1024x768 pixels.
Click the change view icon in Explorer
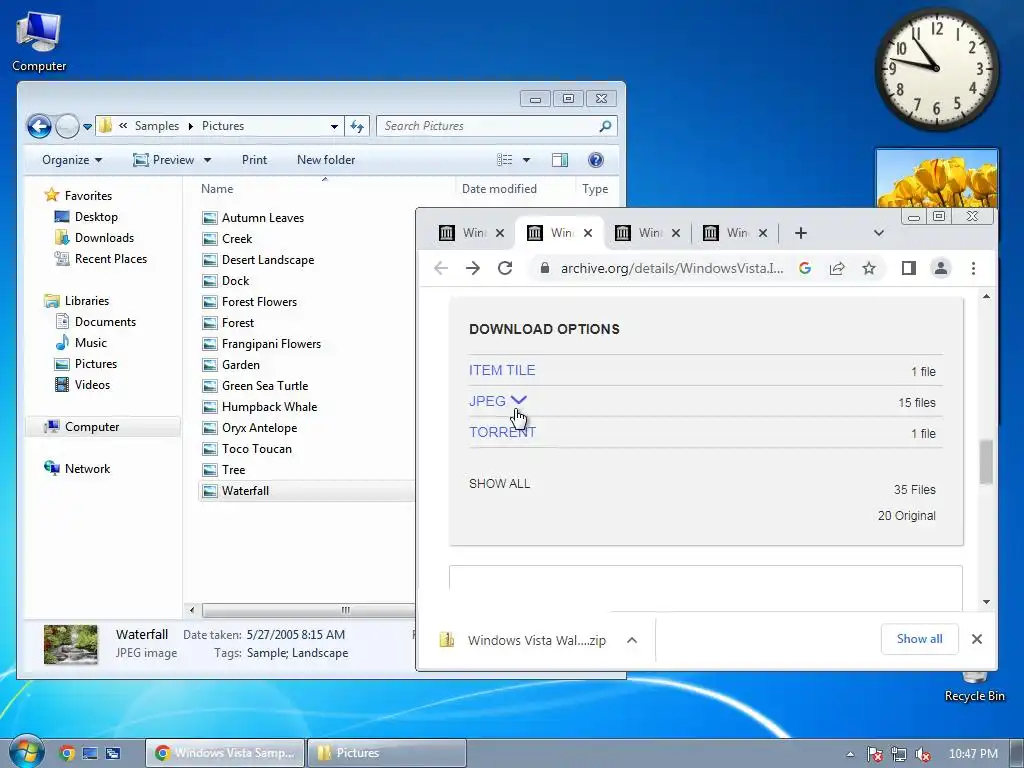504,160
